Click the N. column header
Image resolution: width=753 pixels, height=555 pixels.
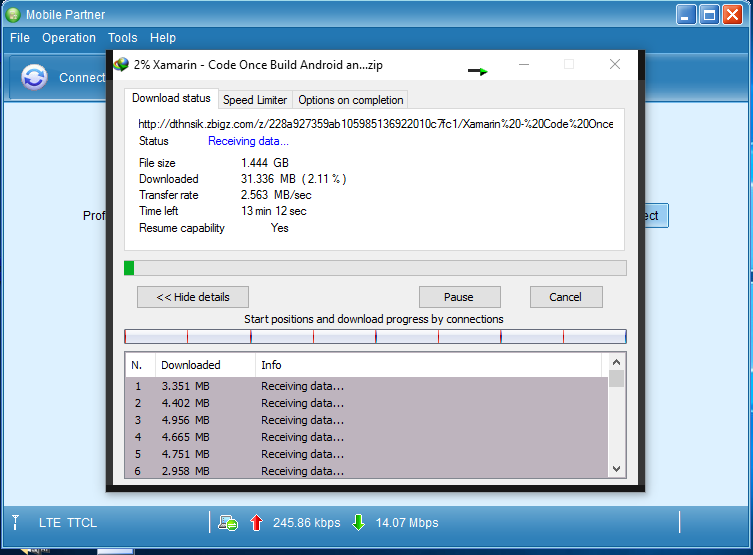tap(140, 365)
